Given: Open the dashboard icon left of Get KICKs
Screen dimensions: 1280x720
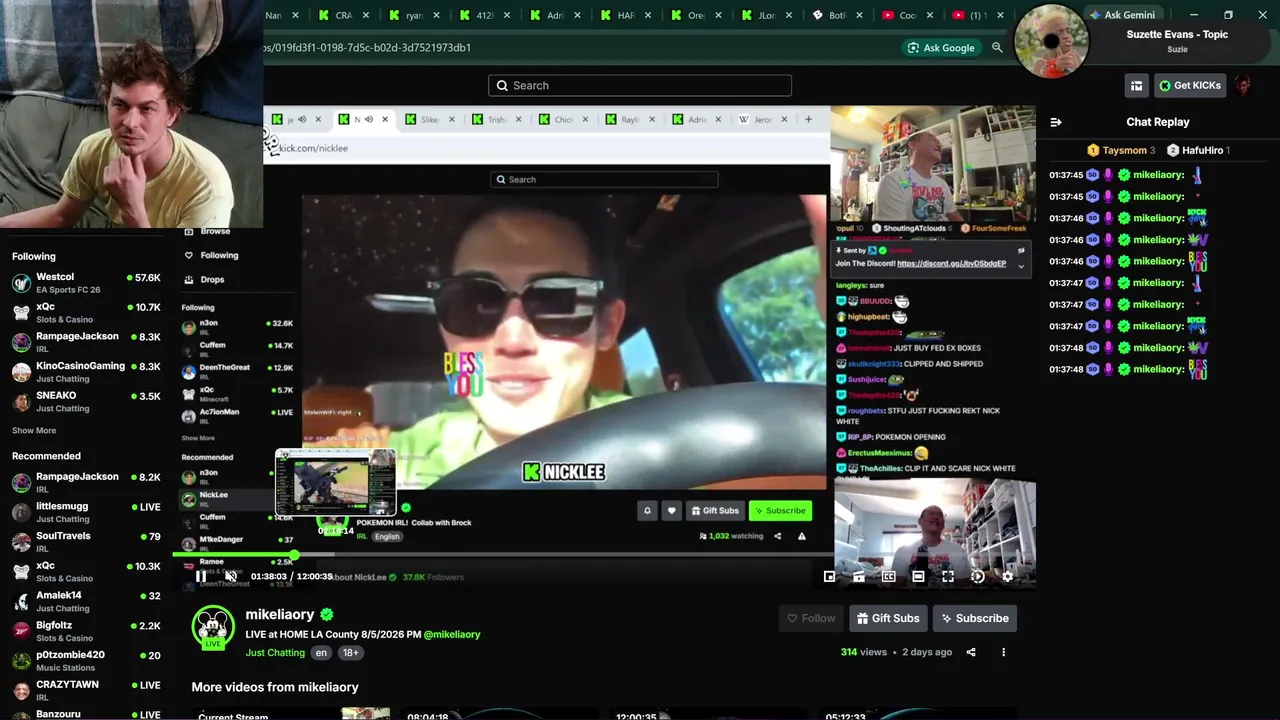Looking at the screenshot, I should tap(1136, 86).
